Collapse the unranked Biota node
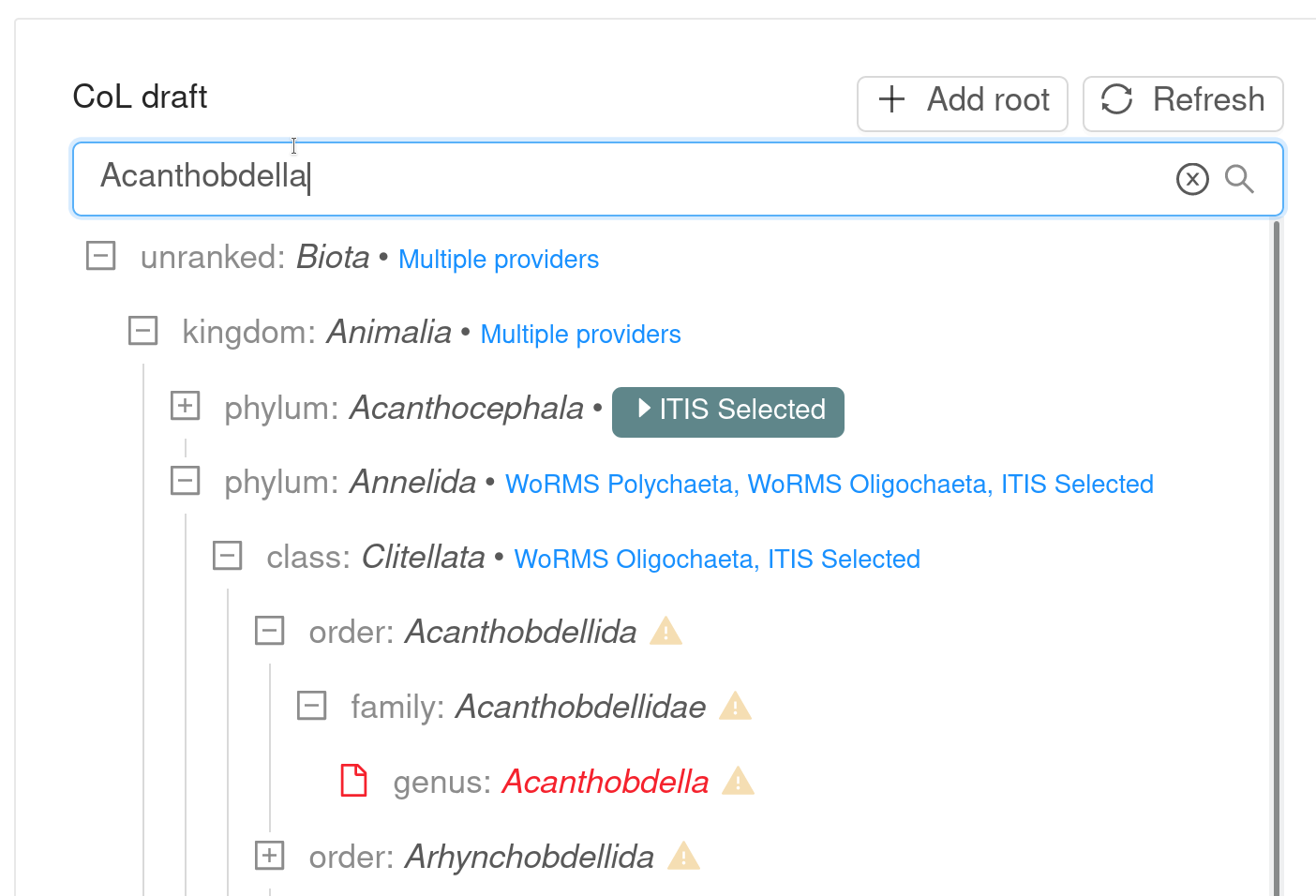1316x896 pixels. 100,256
